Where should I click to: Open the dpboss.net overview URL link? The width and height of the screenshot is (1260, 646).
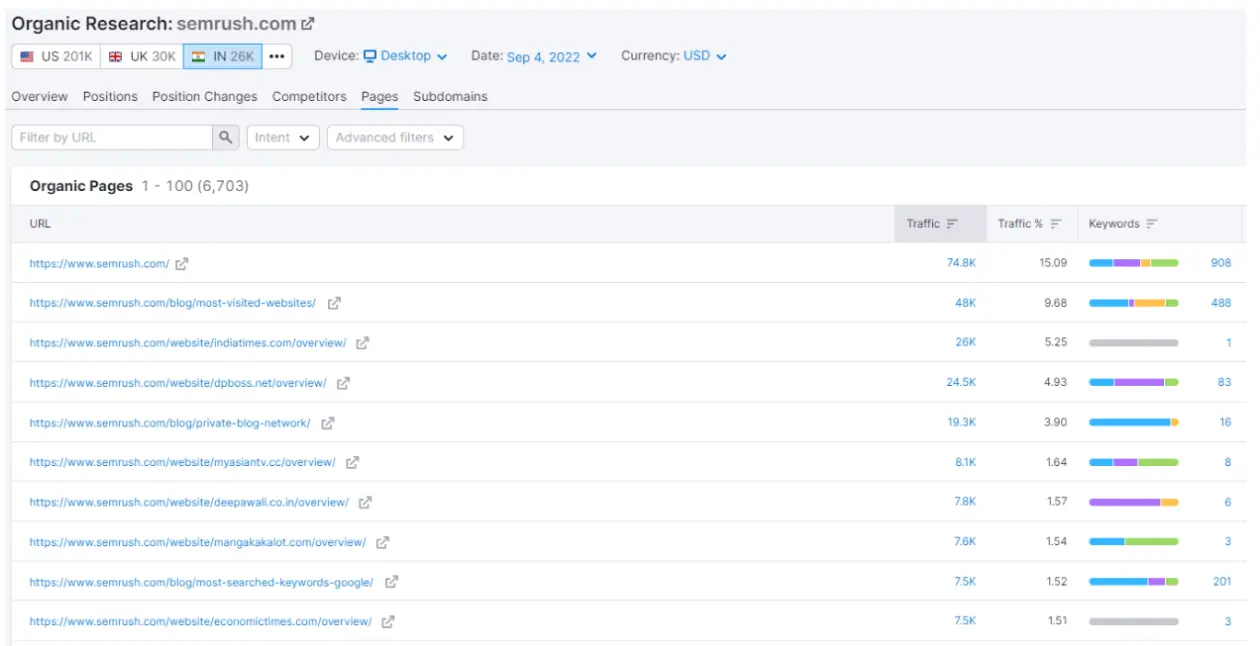click(178, 383)
